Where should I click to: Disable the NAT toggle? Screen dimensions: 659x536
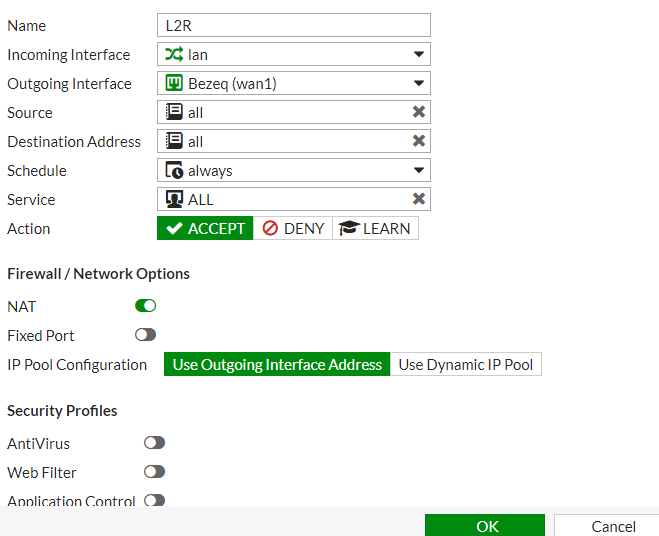pyautogui.click(x=146, y=306)
